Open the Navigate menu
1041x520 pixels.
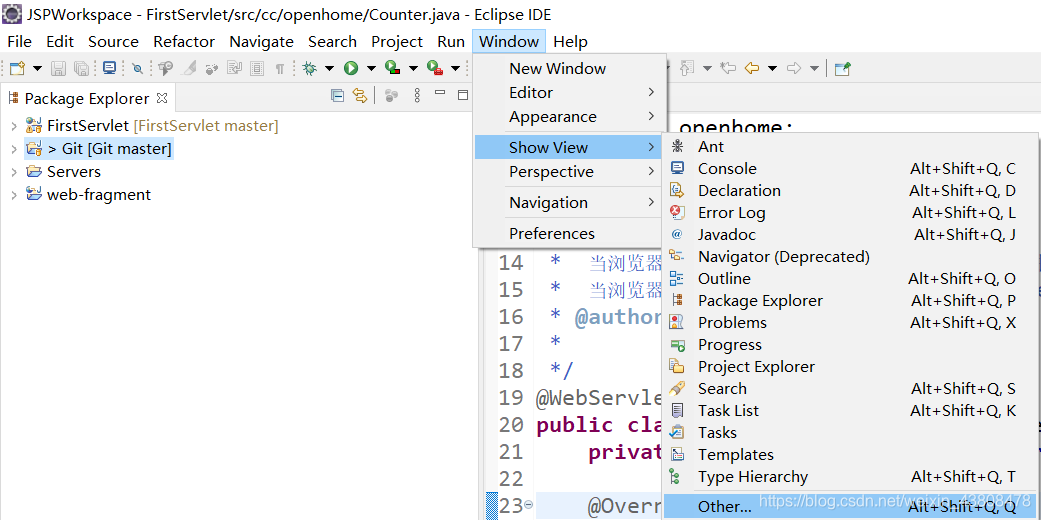coord(261,41)
